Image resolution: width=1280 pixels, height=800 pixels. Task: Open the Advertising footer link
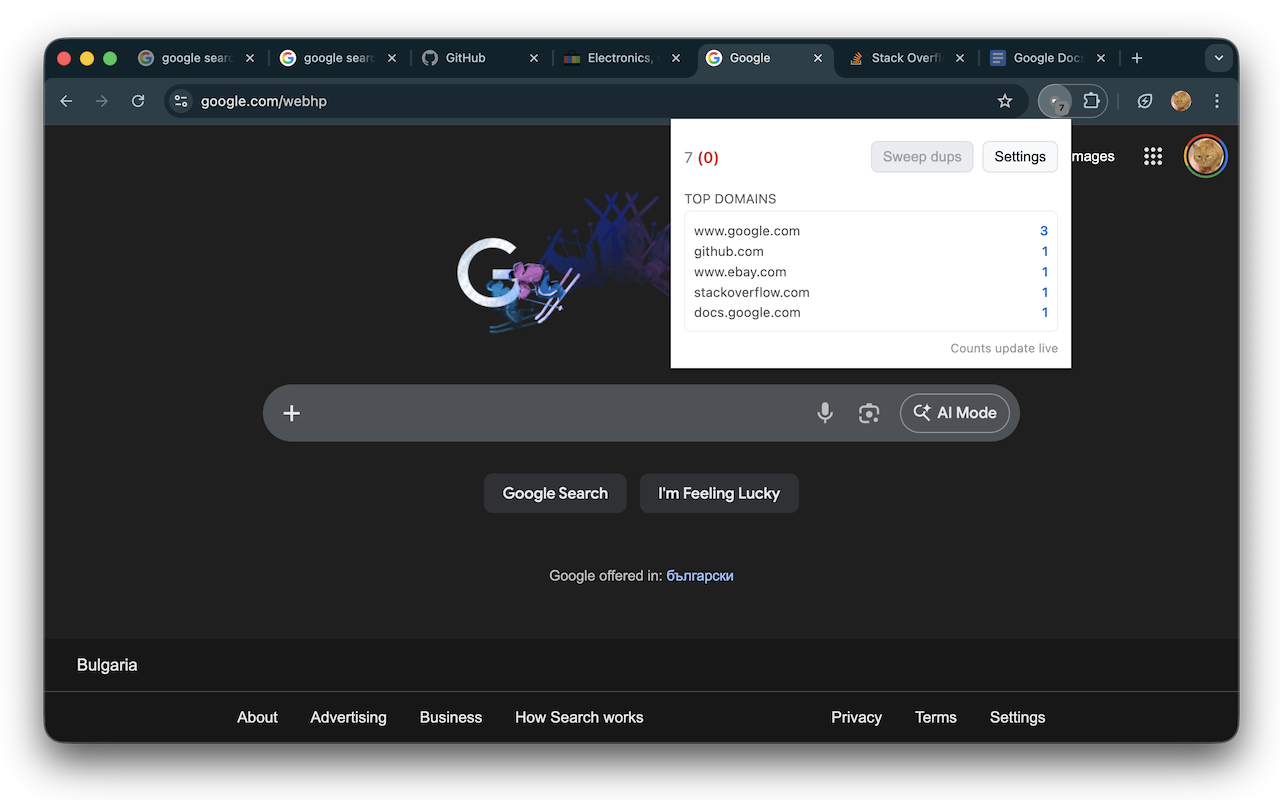(x=348, y=717)
